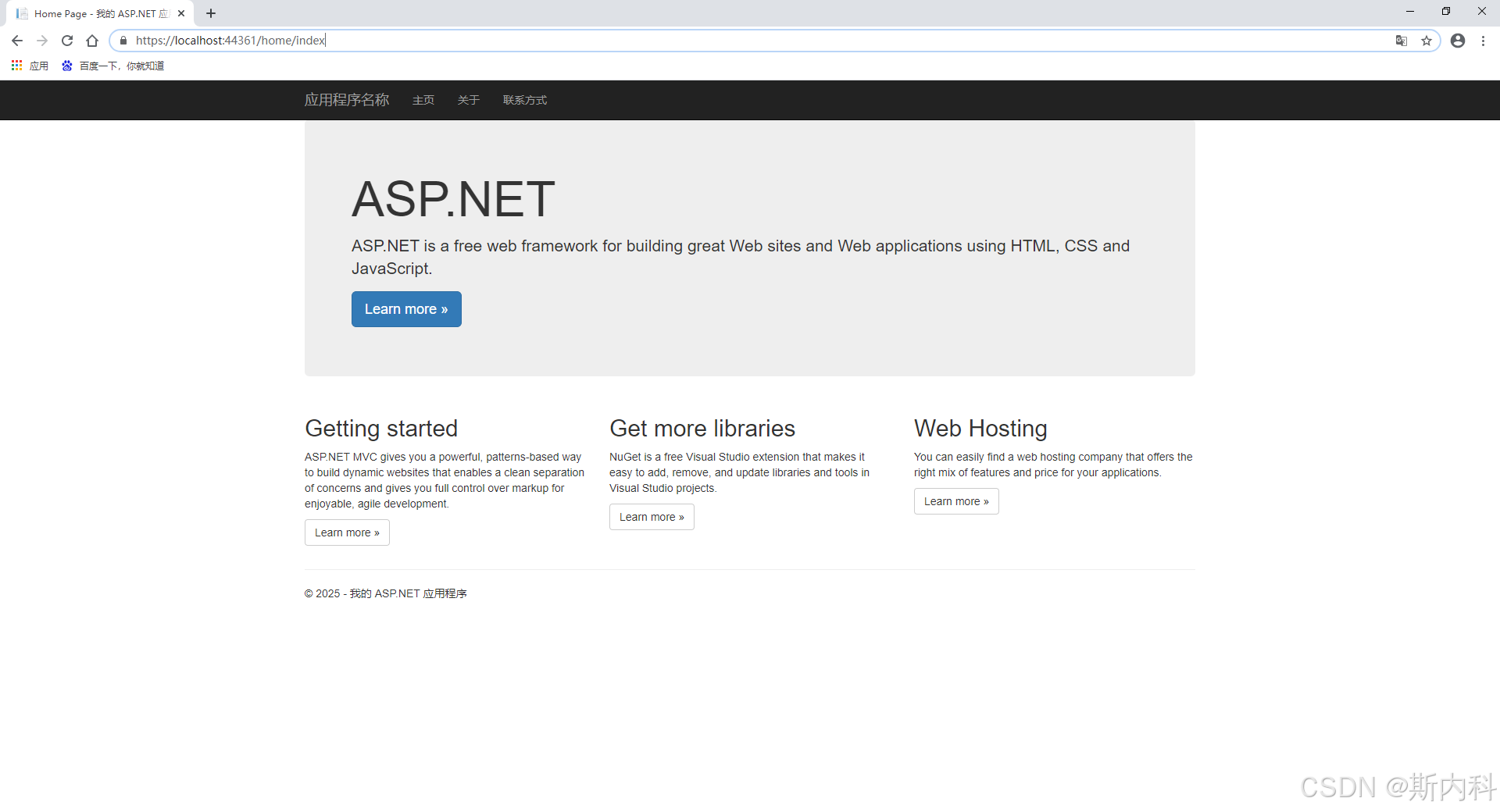This screenshot has width=1500, height=812.
Task: Learn more under Getting started
Action: pyautogui.click(x=347, y=532)
